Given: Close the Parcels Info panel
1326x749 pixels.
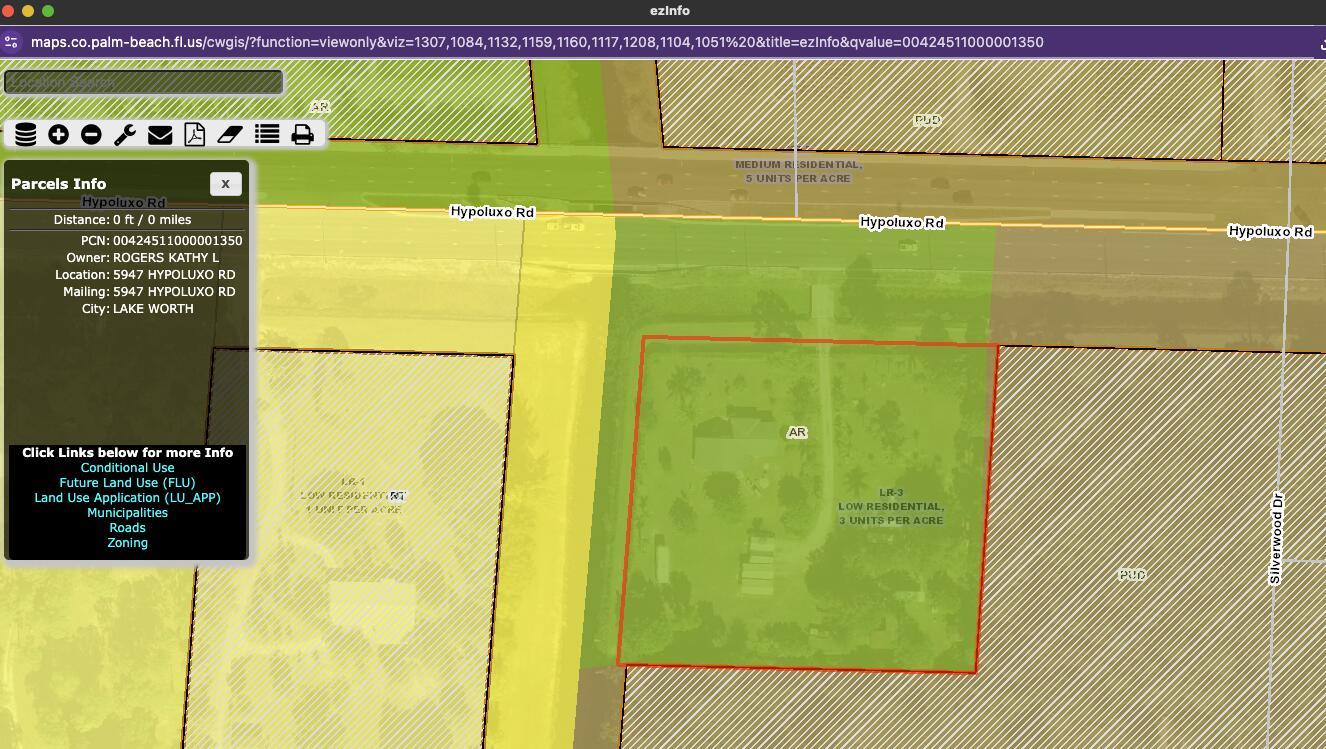Looking at the screenshot, I should [x=225, y=184].
